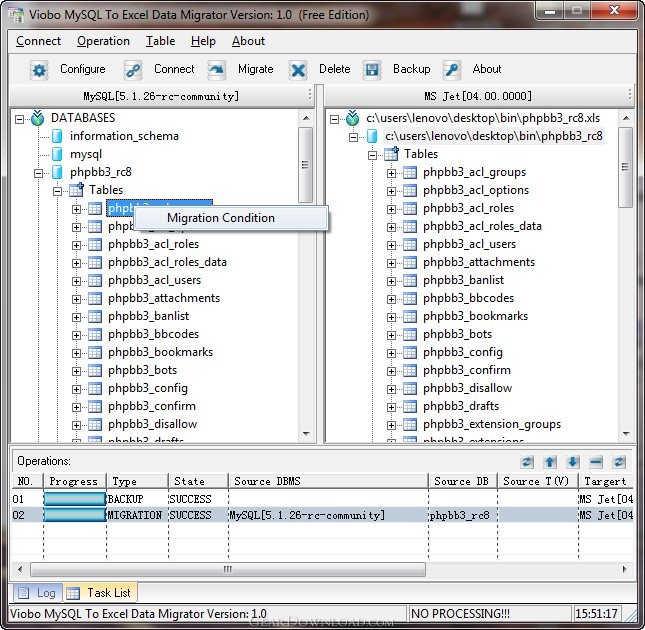The width and height of the screenshot is (645, 630).
Task: Click the first refresh icon in Operations
Action: [527, 462]
